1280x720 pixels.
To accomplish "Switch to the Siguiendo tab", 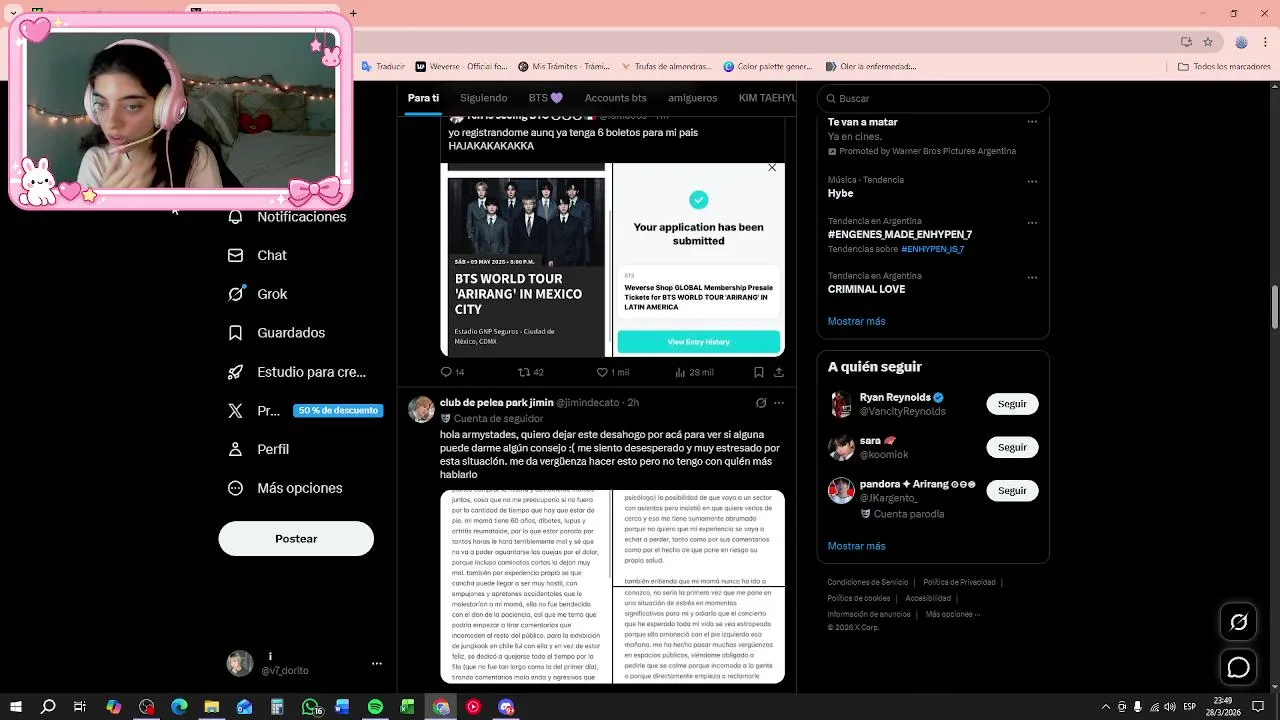I will (x=484, y=98).
